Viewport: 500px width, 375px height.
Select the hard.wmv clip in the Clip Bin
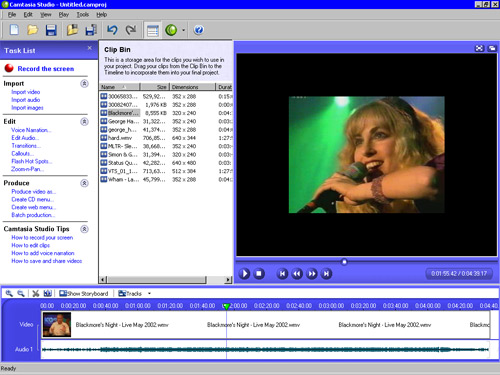(x=166, y=138)
